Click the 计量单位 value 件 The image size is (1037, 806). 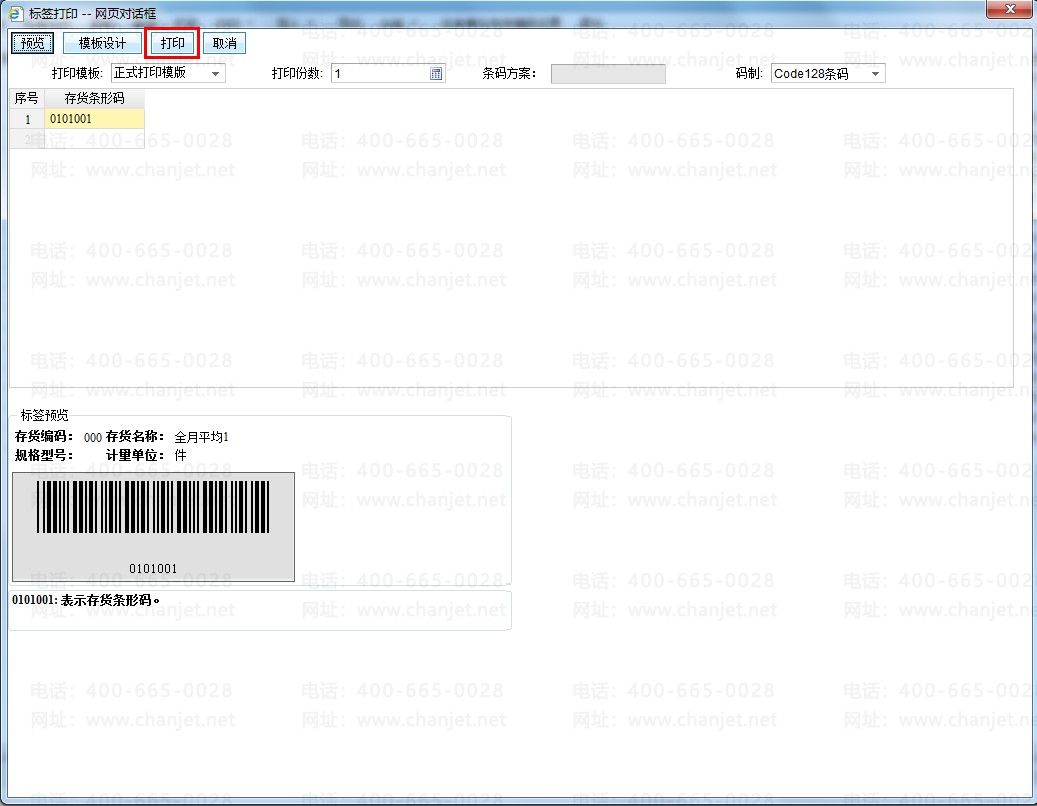(x=180, y=456)
